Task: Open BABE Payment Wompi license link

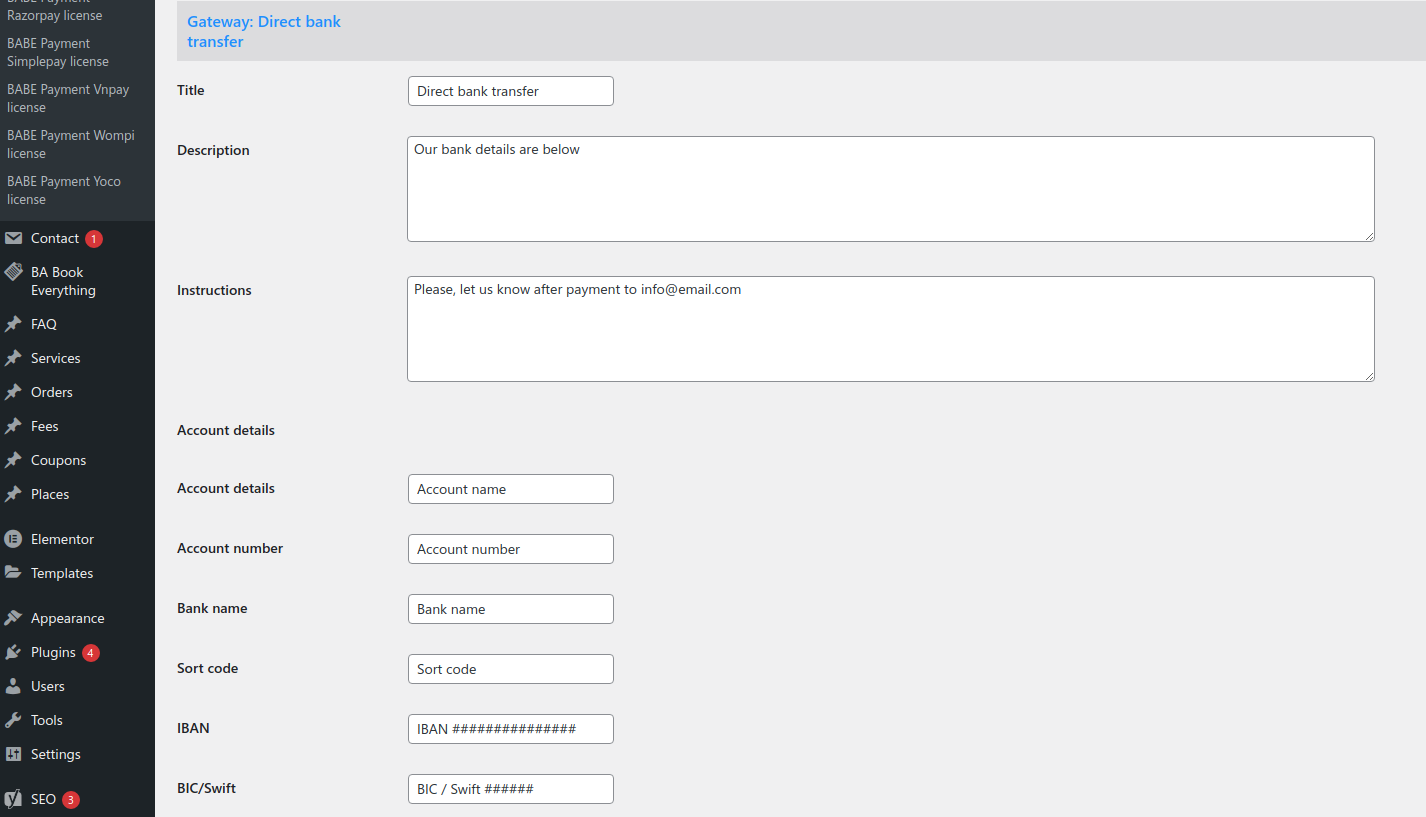Action: coord(70,144)
